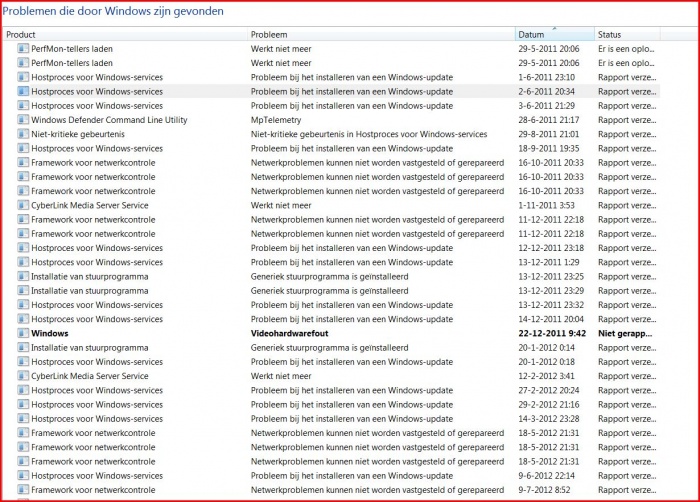The width and height of the screenshot is (700, 502).
Task: Click the Hostproces icon dated 29-2-2012
Action: (x=23, y=405)
